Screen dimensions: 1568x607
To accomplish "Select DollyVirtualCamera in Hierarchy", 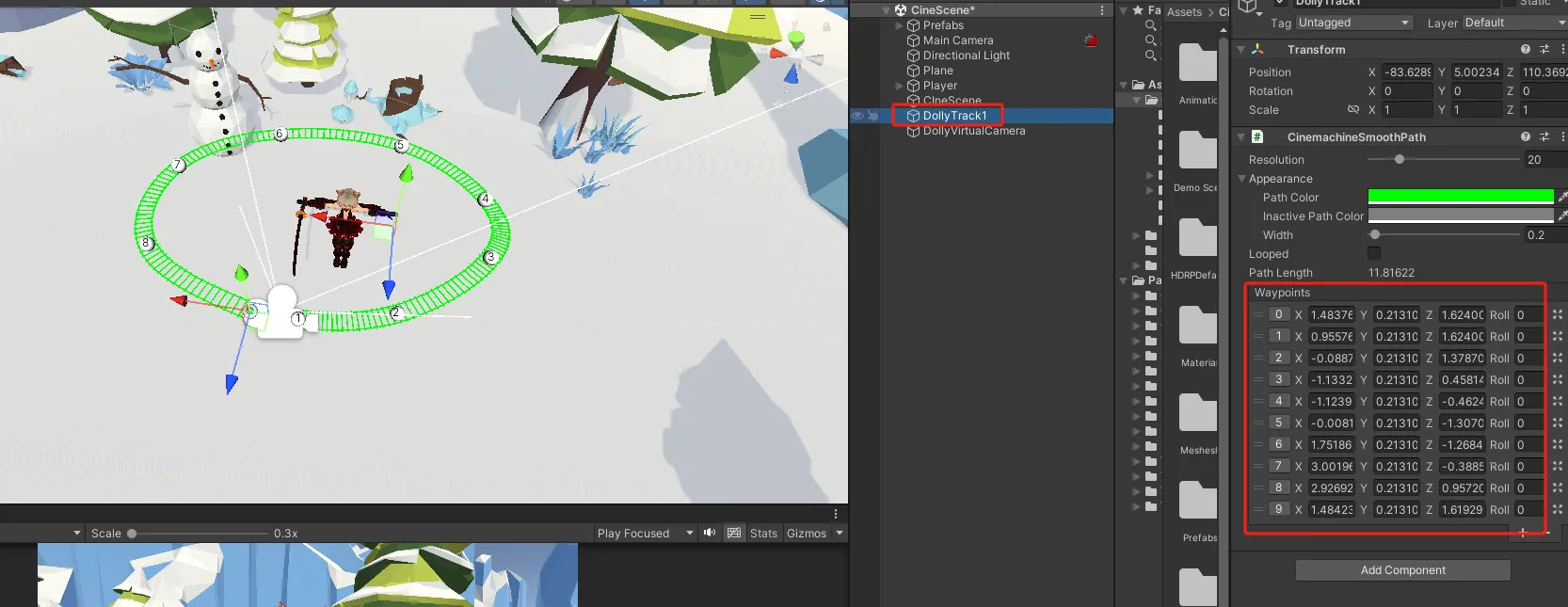I will (973, 131).
